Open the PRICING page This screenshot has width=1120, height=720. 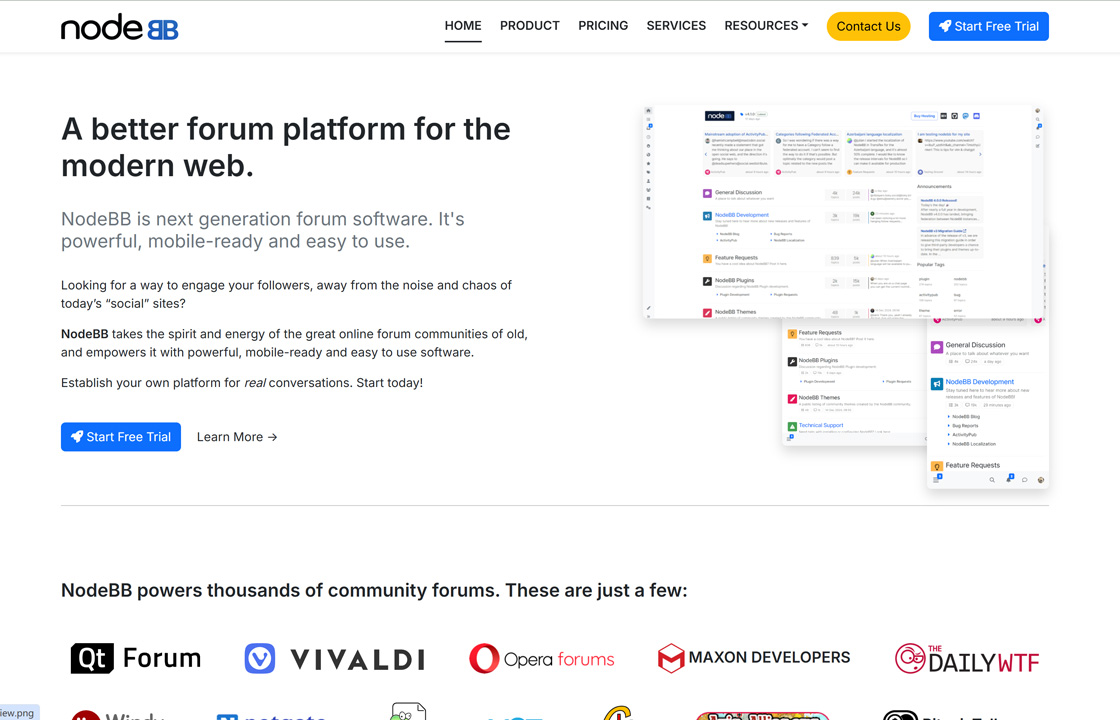[x=603, y=26]
